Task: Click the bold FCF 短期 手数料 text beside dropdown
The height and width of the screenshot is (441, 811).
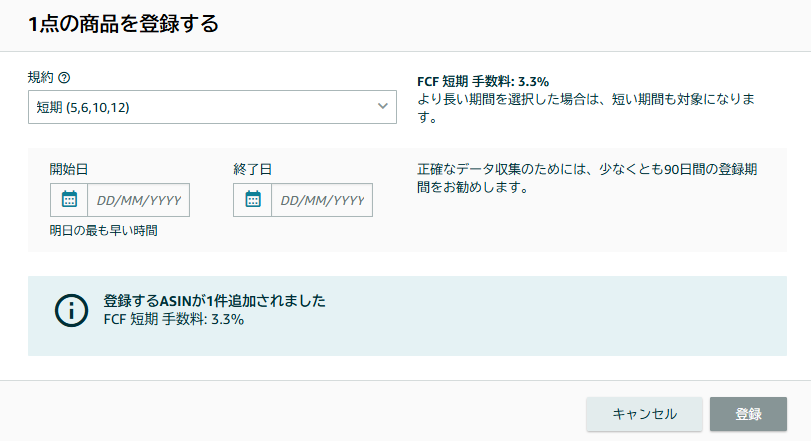Action: [482, 82]
